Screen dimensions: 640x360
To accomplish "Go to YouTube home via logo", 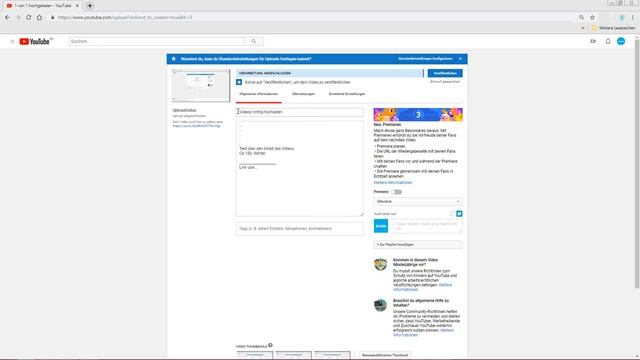I will coord(35,42).
